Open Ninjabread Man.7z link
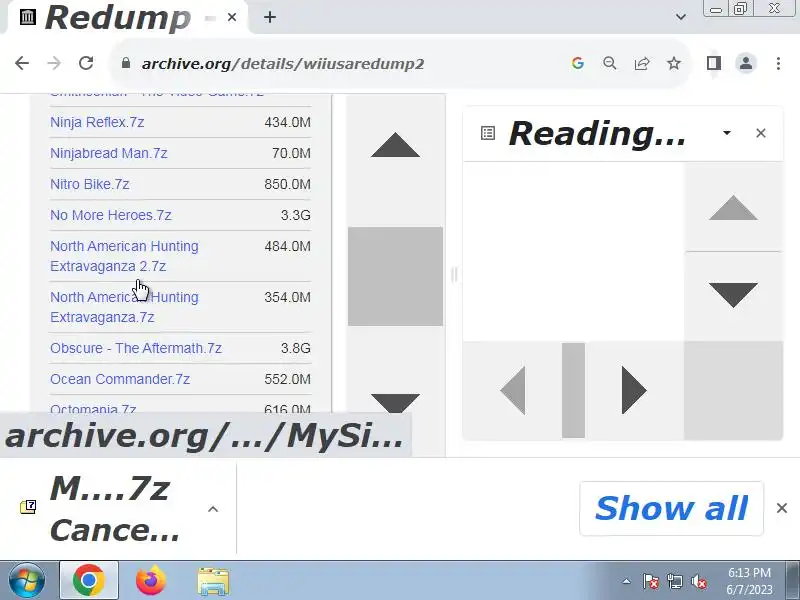 click(109, 153)
